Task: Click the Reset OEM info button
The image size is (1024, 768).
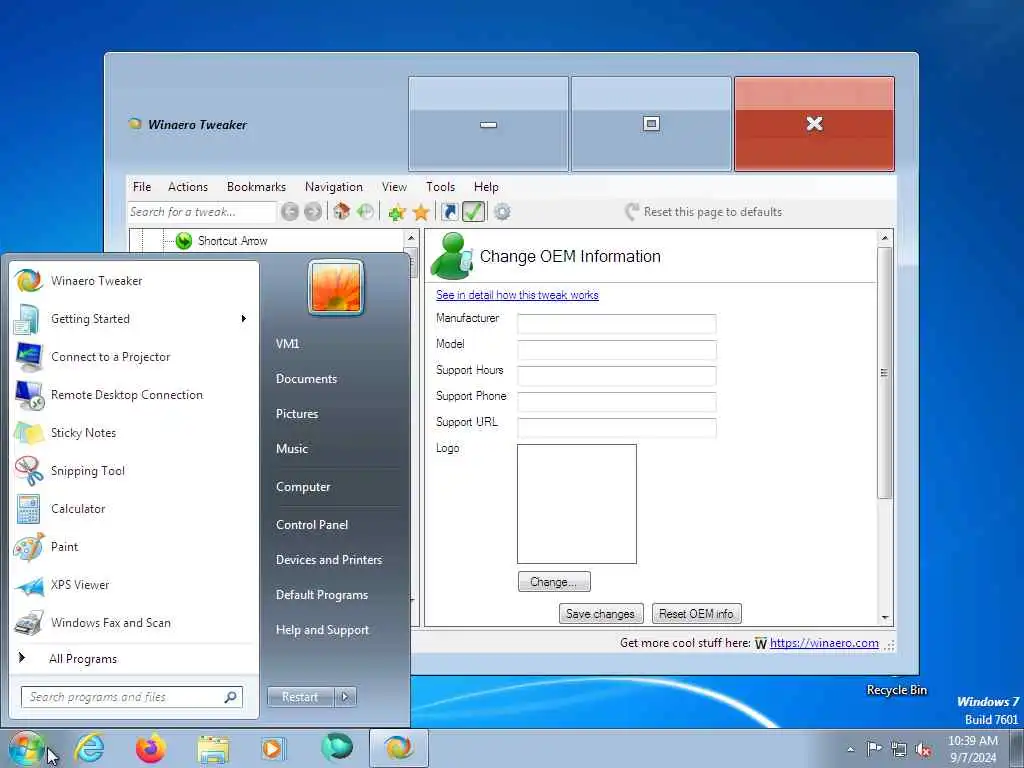Action: tap(696, 614)
